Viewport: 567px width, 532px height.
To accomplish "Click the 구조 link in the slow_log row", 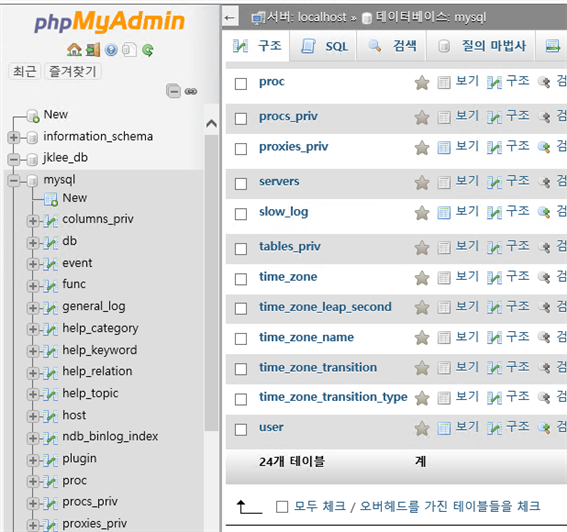I will tap(518, 211).
